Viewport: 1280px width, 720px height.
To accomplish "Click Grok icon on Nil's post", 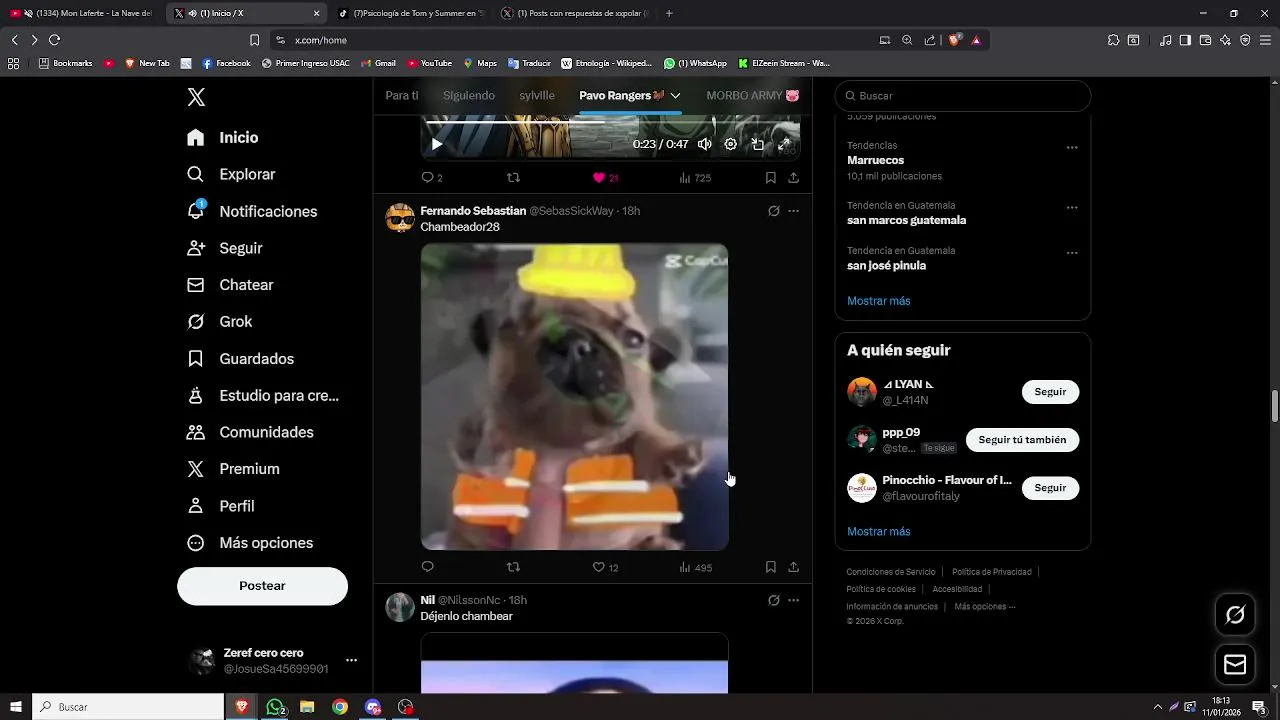I will (x=773, y=600).
